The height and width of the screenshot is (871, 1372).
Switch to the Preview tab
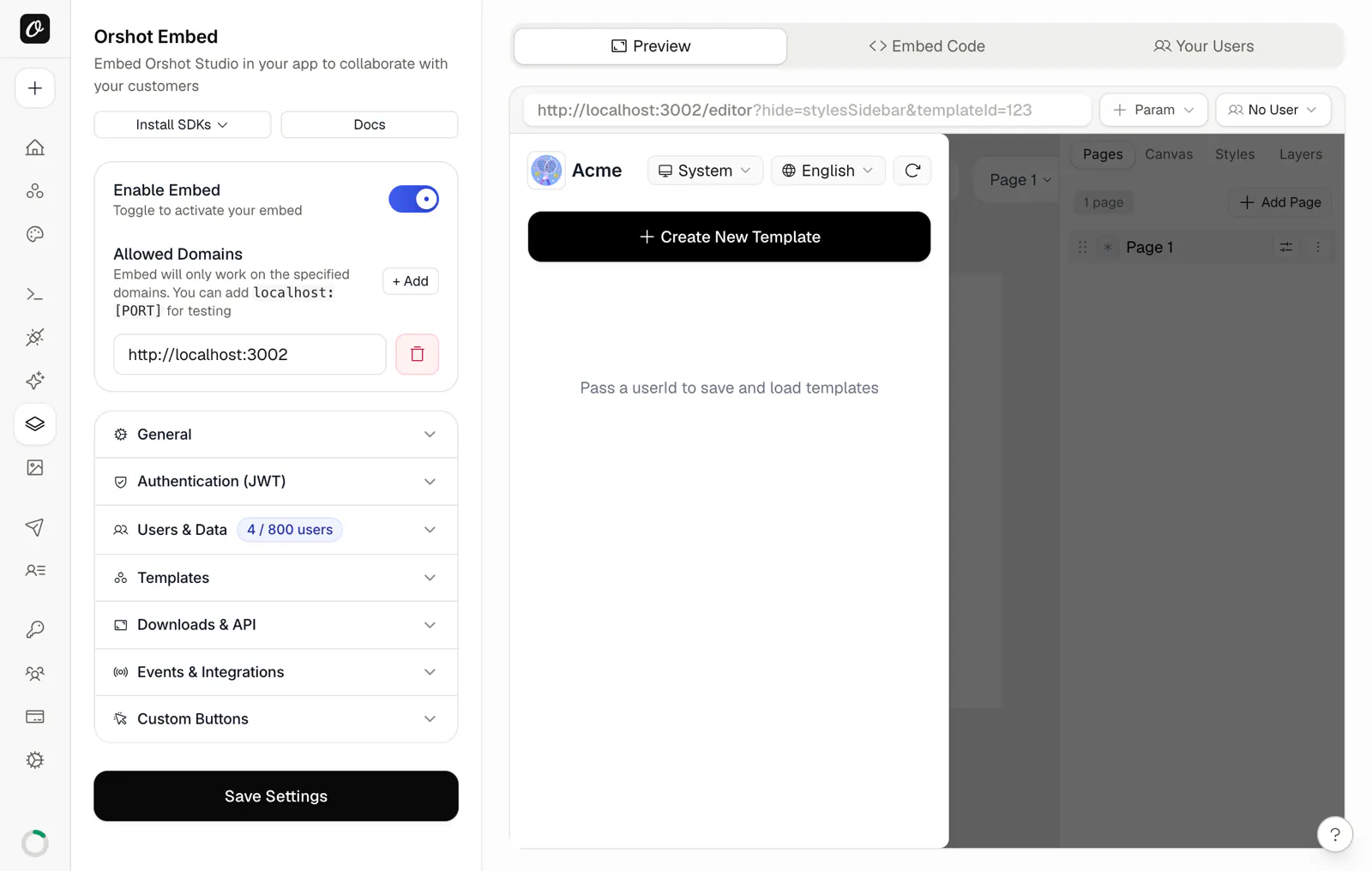[651, 46]
